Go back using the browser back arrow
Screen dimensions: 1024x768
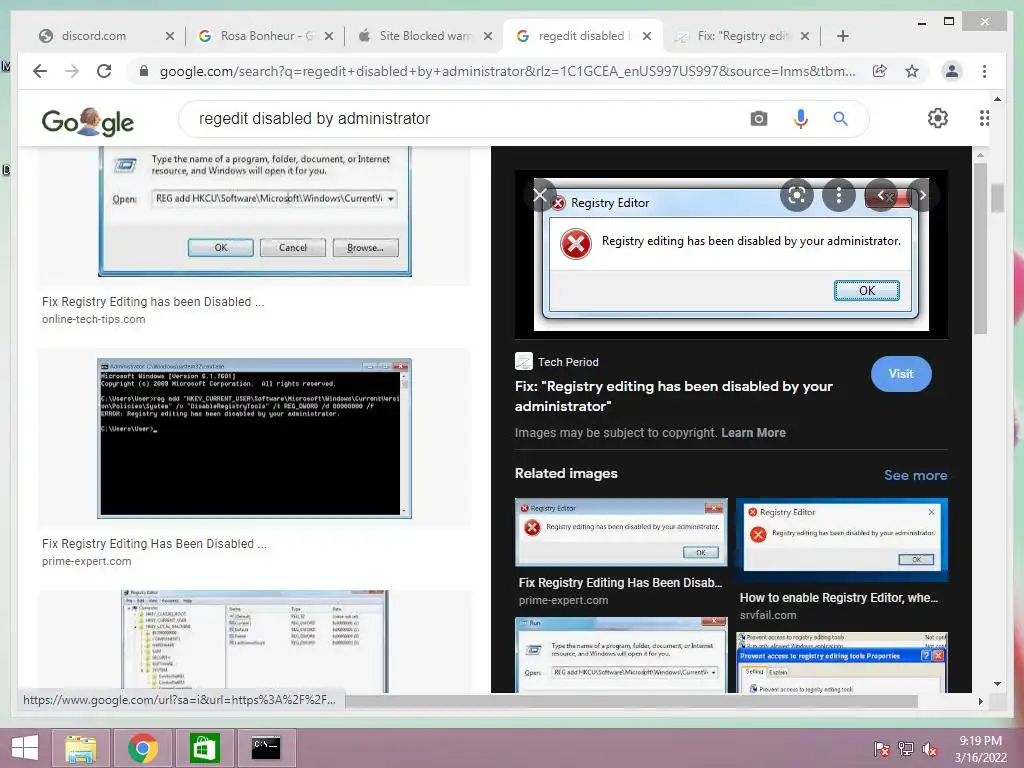(x=40, y=71)
